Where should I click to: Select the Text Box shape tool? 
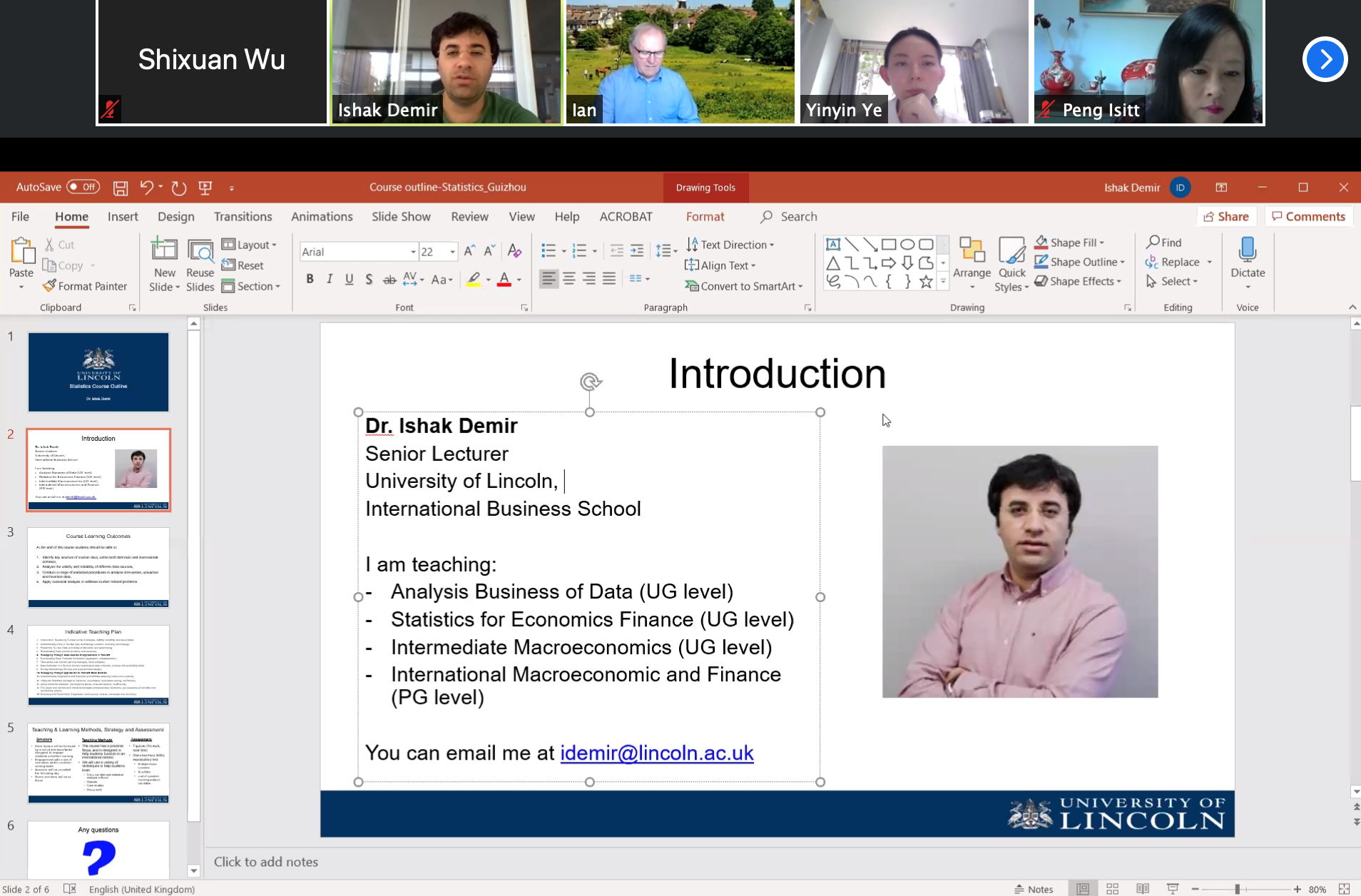[x=833, y=244]
